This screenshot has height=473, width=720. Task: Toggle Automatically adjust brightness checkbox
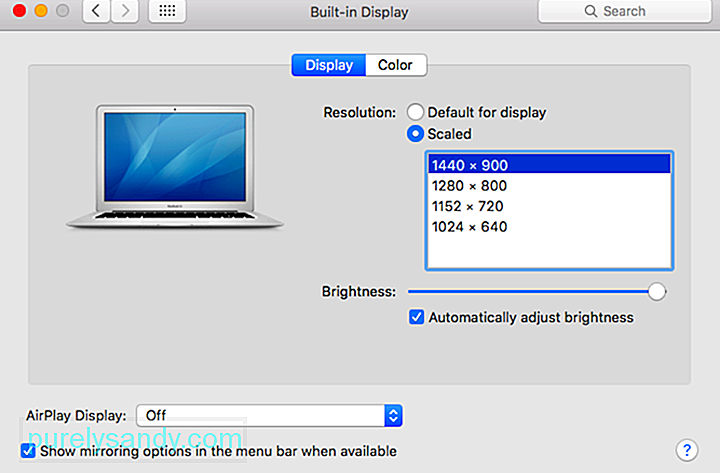tap(416, 317)
